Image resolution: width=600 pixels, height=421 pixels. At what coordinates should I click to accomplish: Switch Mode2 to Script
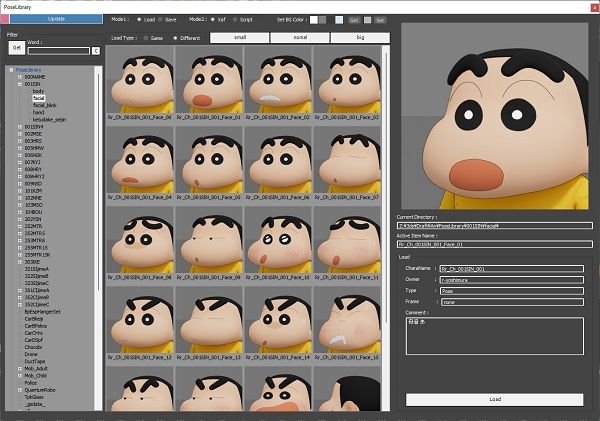235,20
